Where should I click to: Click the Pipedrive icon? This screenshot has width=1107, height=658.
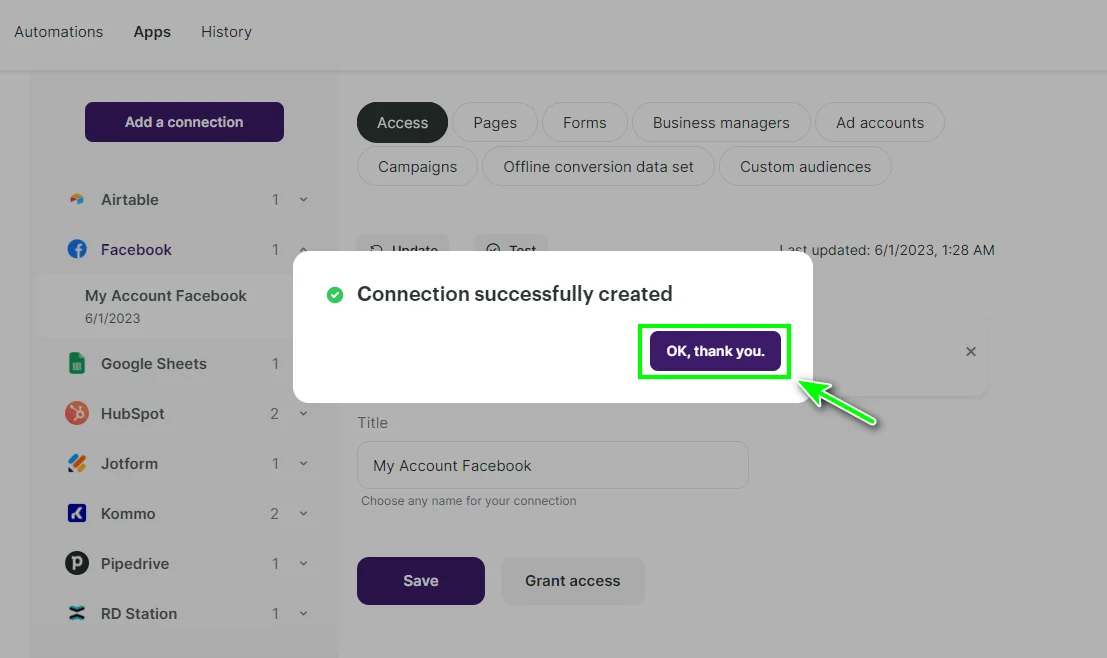point(77,563)
